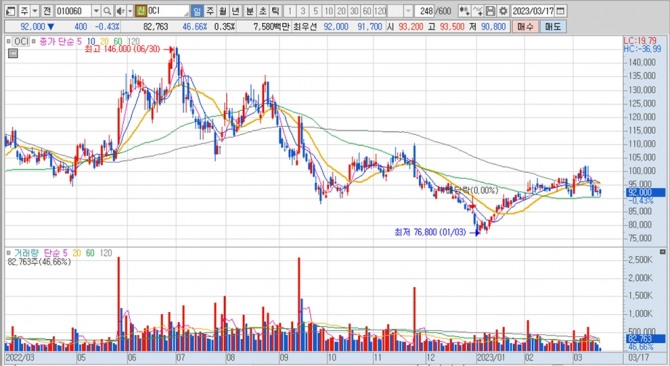
Task: Expand the dropdown next to speaker icon
Action: [130, 11]
